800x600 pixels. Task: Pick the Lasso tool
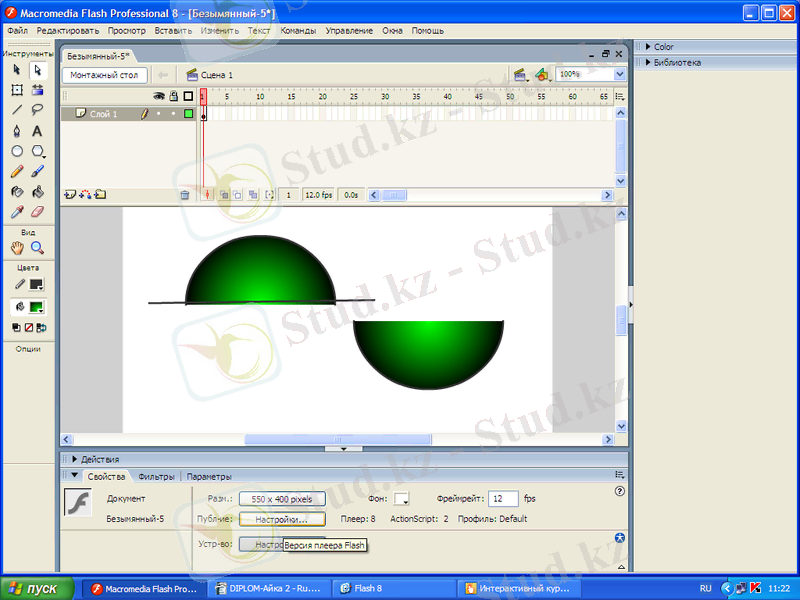pos(38,110)
